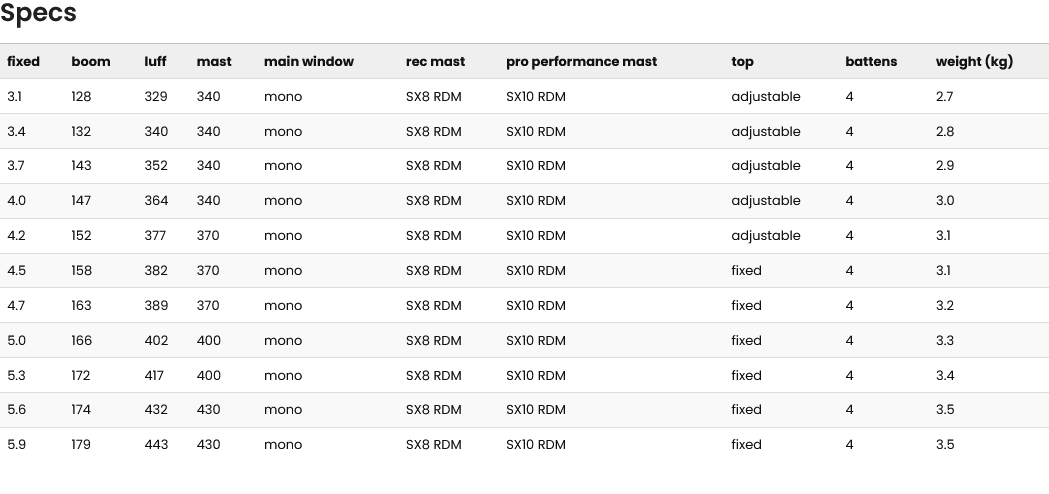Click luff value 377 in 4.2 row
Screen dimensions: 1049x494
155,236
